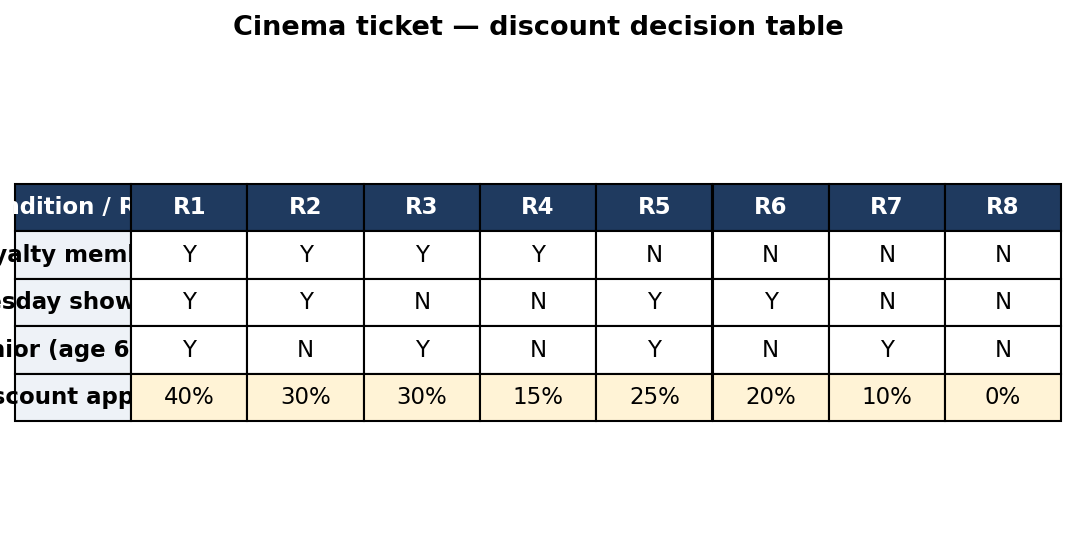The height and width of the screenshot is (560, 1076).
Task: Click the Discount applied row label
Action: pos(73,397)
